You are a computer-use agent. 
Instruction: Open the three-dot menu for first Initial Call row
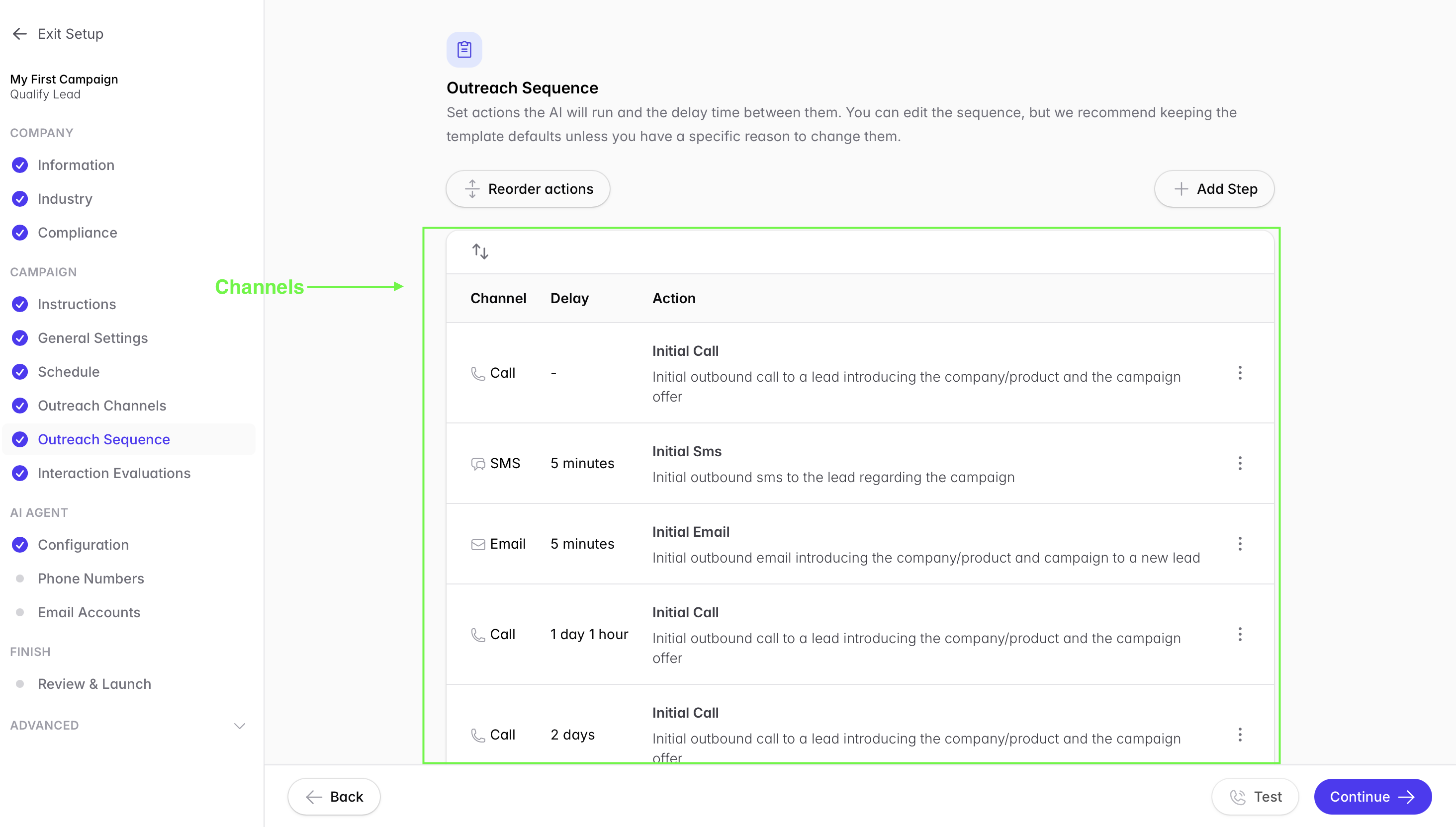point(1240,373)
